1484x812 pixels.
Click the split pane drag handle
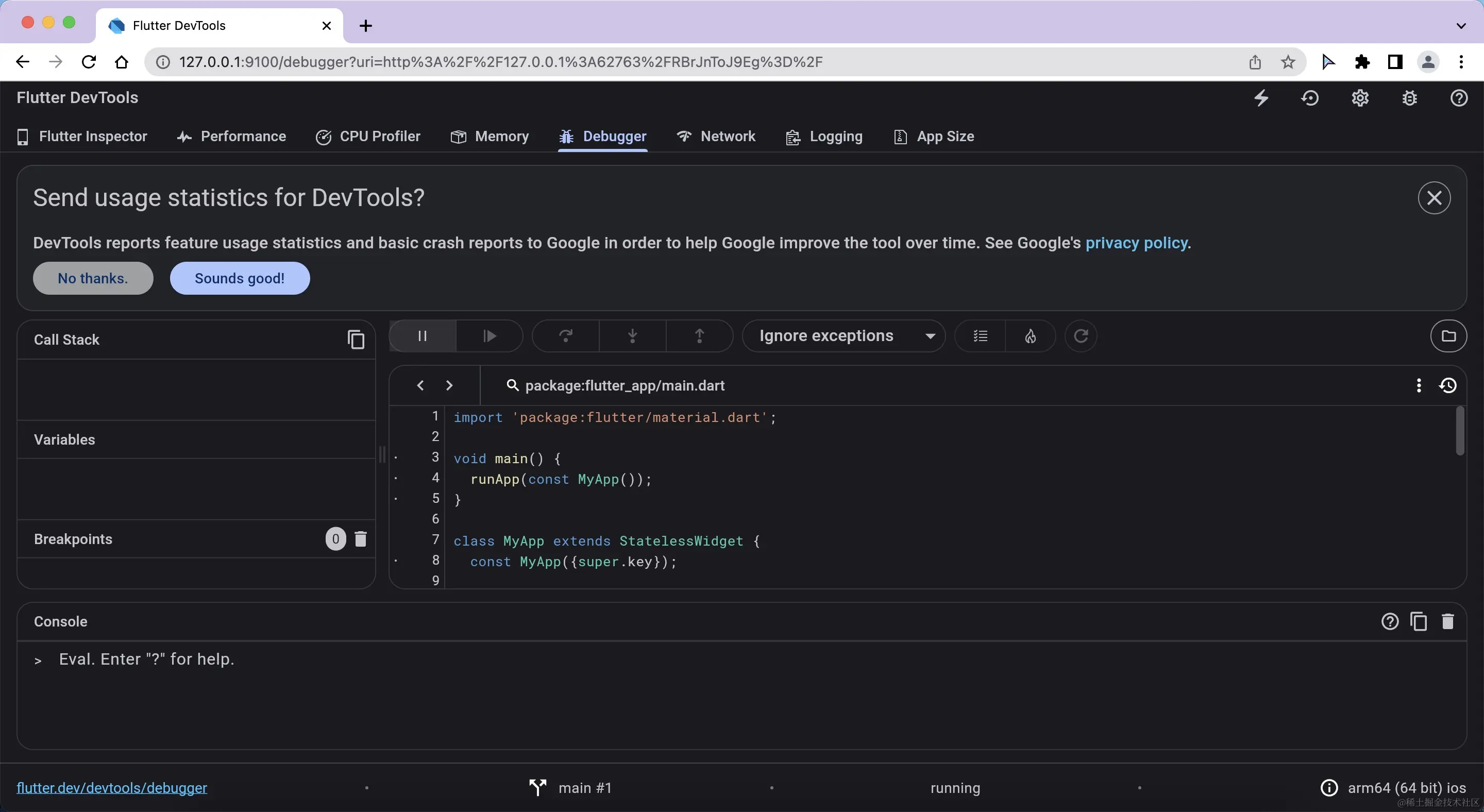[x=382, y=454]
